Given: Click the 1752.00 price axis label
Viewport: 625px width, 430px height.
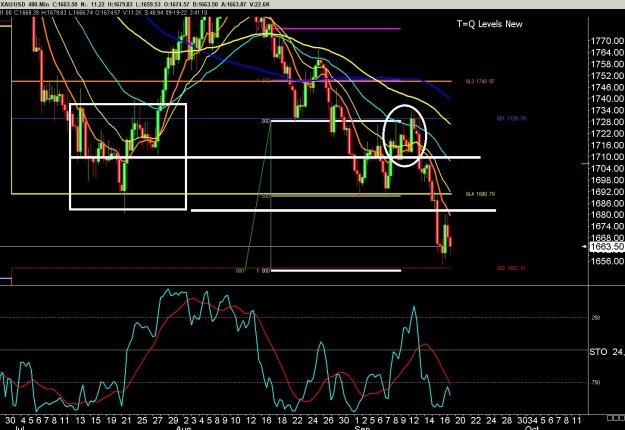Looking at the screenshot, I should pos(607,75).
